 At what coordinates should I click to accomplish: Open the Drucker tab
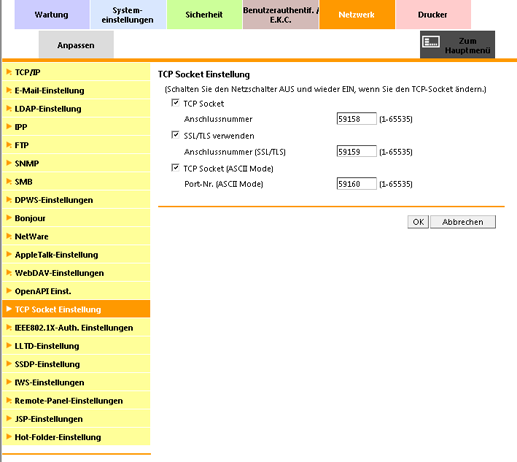(x=433, y=15)
